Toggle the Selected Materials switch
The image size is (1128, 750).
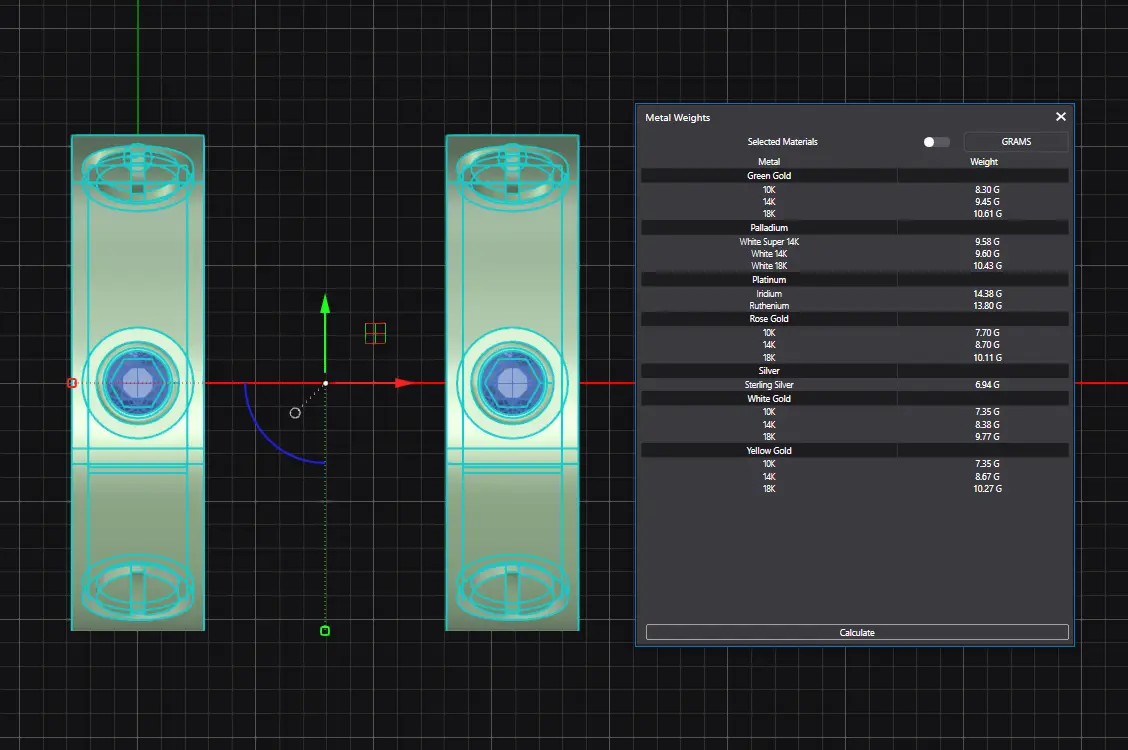[936, 142]
